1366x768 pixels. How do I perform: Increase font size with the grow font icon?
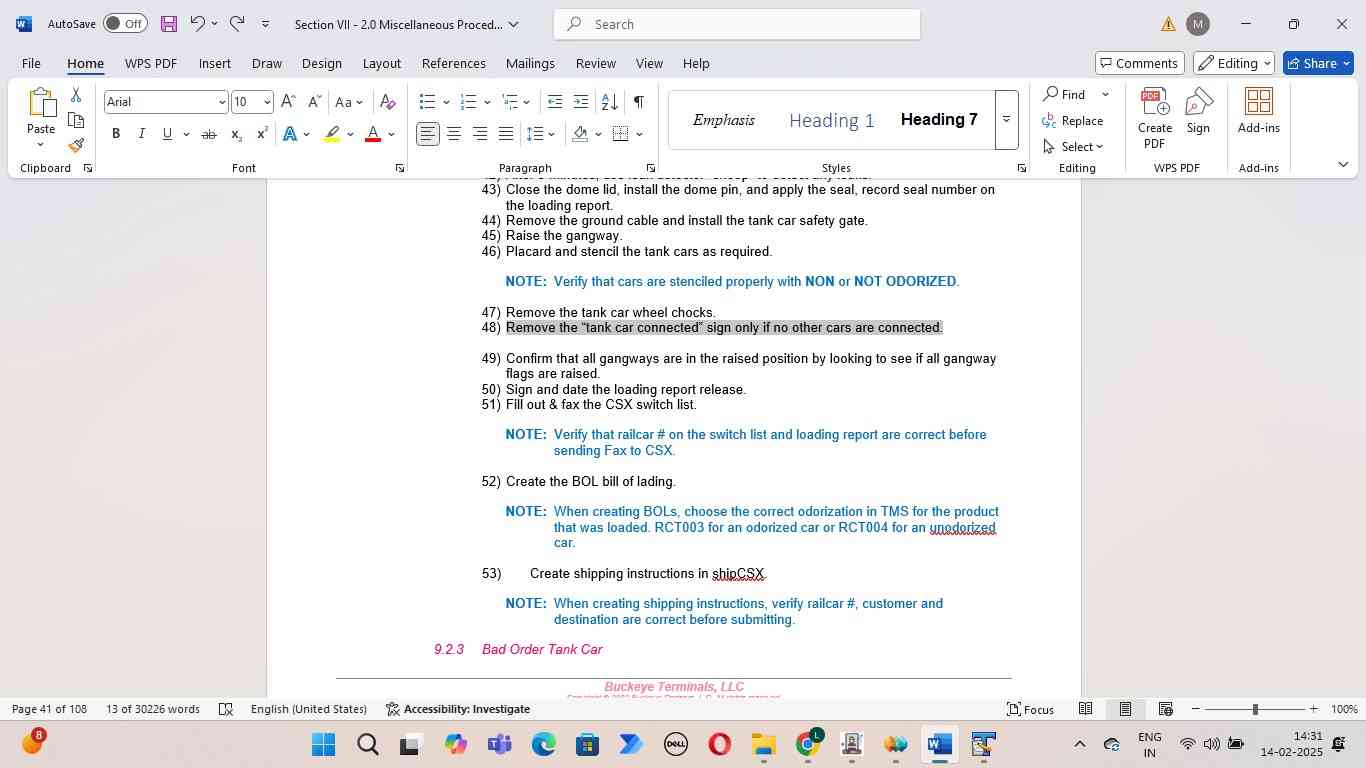click(x=288, y=102)
